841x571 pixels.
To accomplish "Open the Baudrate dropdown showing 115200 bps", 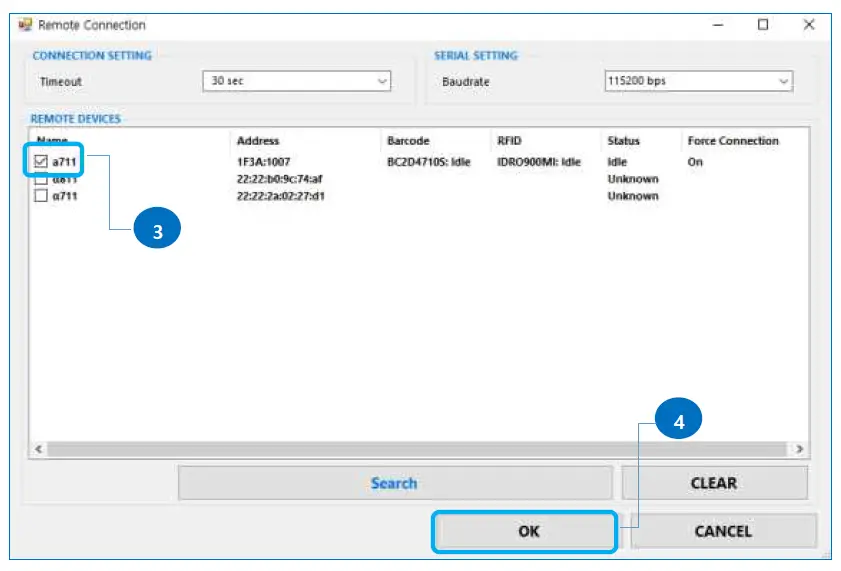I will [698, 81].
